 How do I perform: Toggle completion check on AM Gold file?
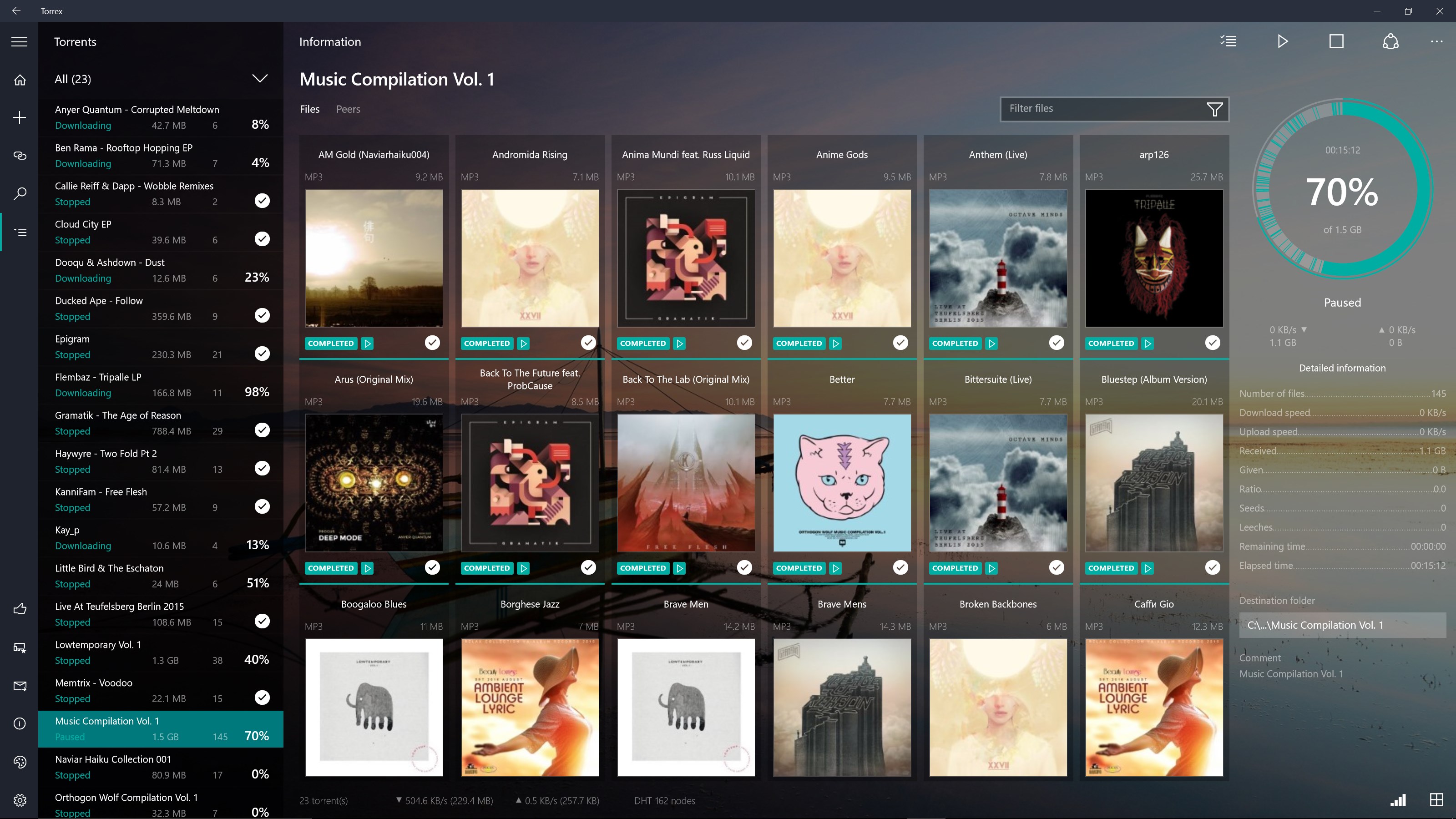click(x=432, y=343)
